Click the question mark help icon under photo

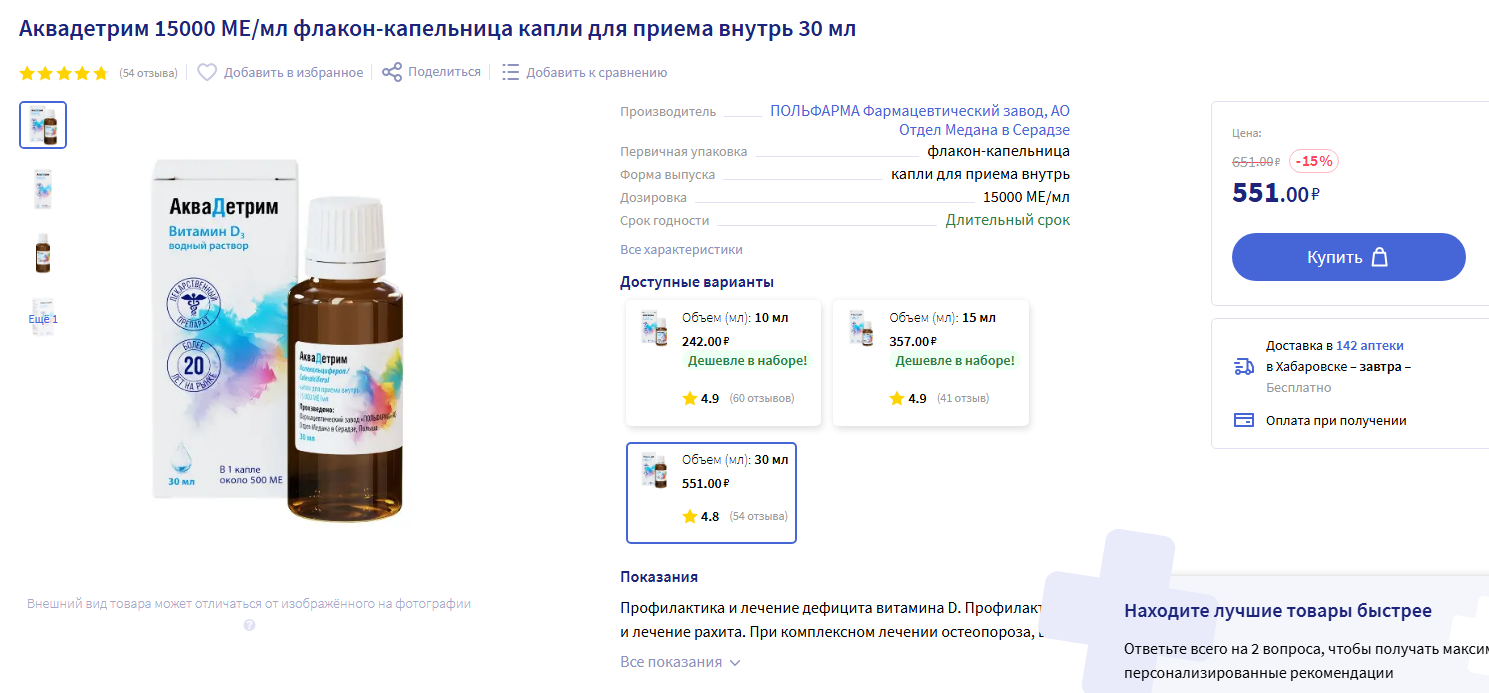coord(249,625)
